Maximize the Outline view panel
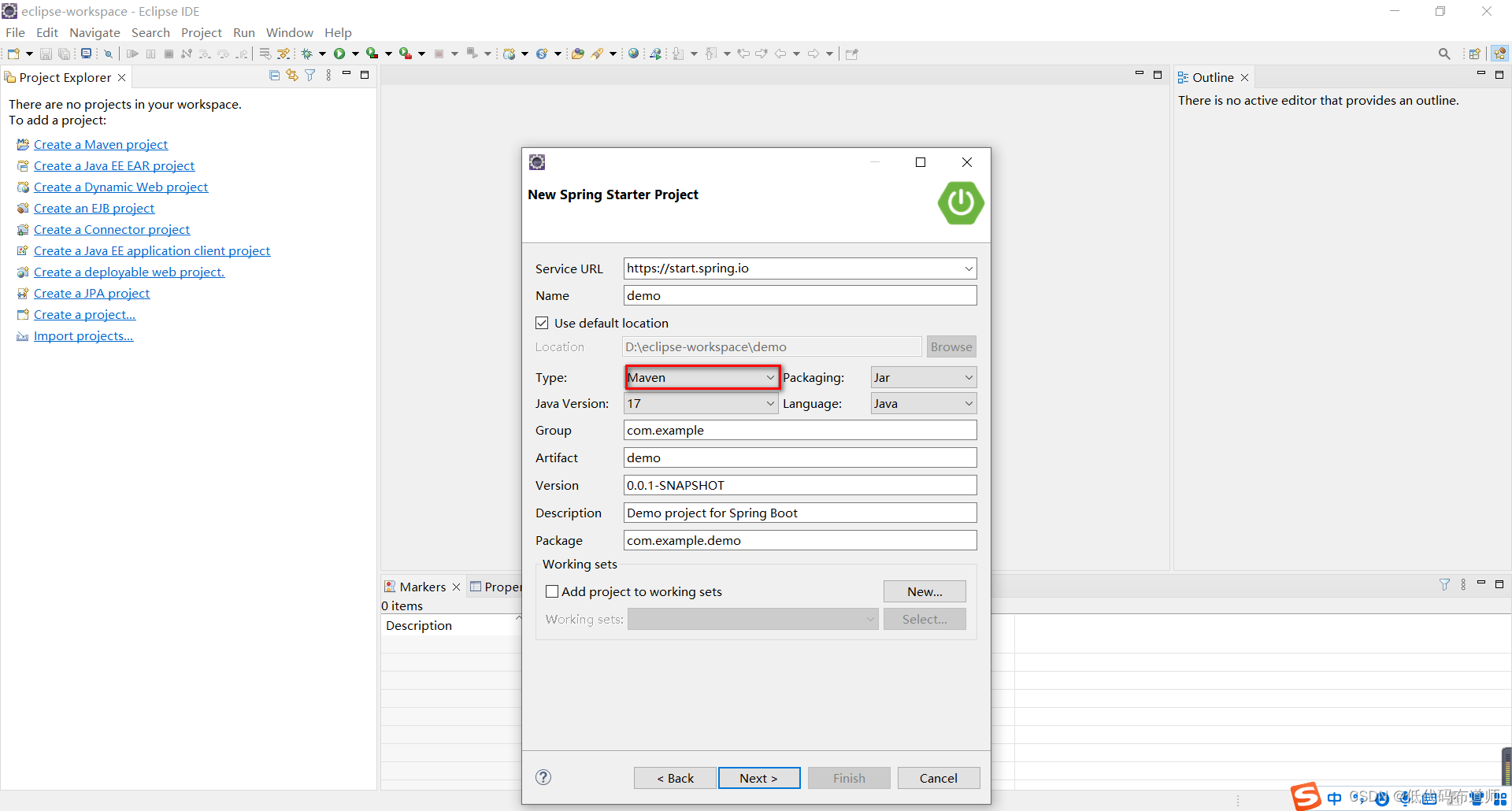This screenshot has height=811, width=1512. [x=1499, y=75]
